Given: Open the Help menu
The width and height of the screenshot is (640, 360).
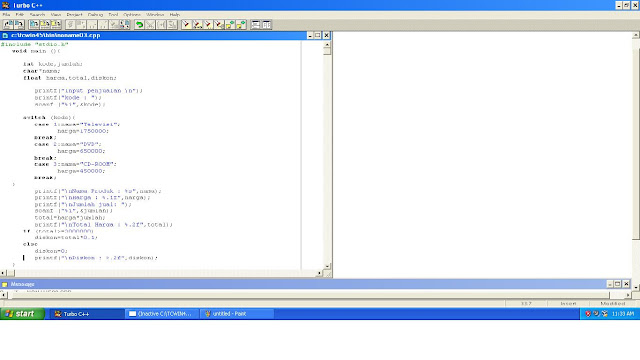Looking at the screenshot, I should 175,15.
